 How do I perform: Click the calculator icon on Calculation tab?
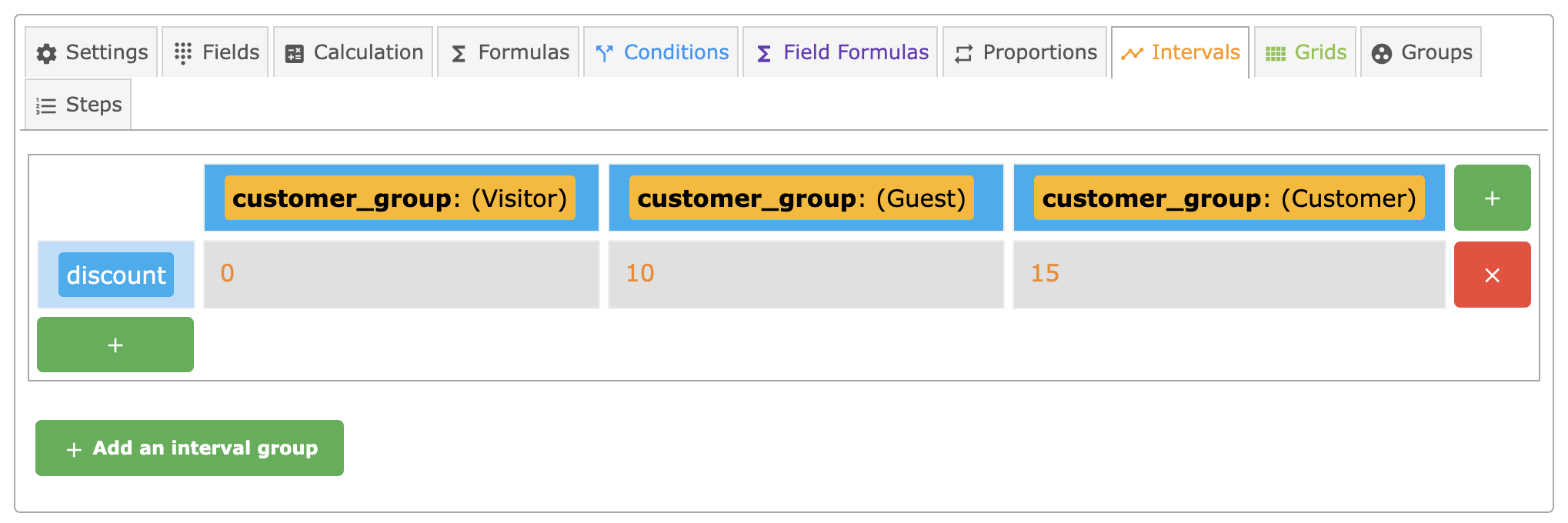click(x=295, y=54)
